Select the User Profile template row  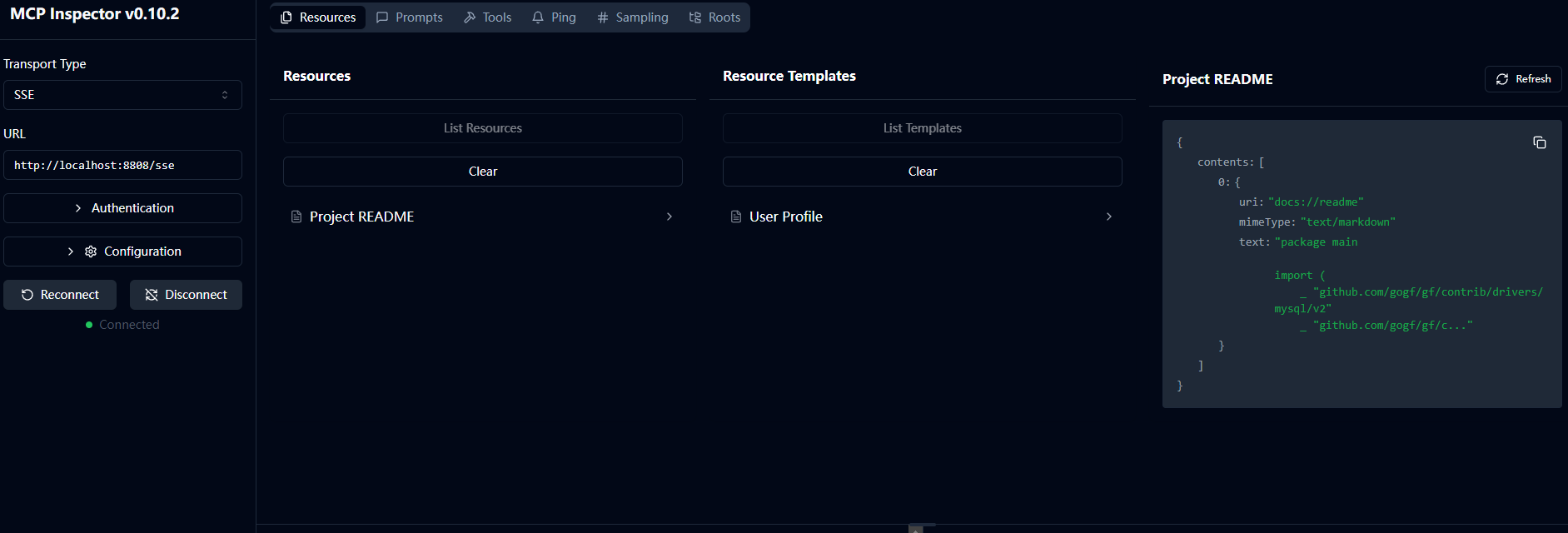click(923, 217)
